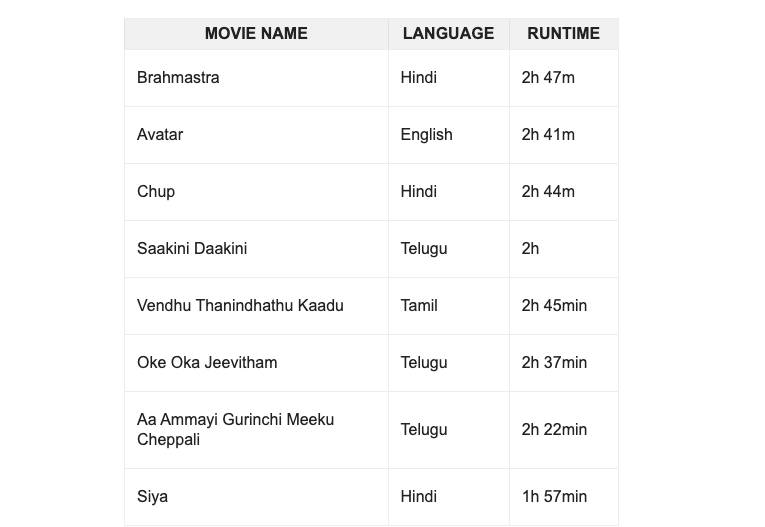Click the English language cell
Viewport: 765px width, 527px height.
pos(426,134)
